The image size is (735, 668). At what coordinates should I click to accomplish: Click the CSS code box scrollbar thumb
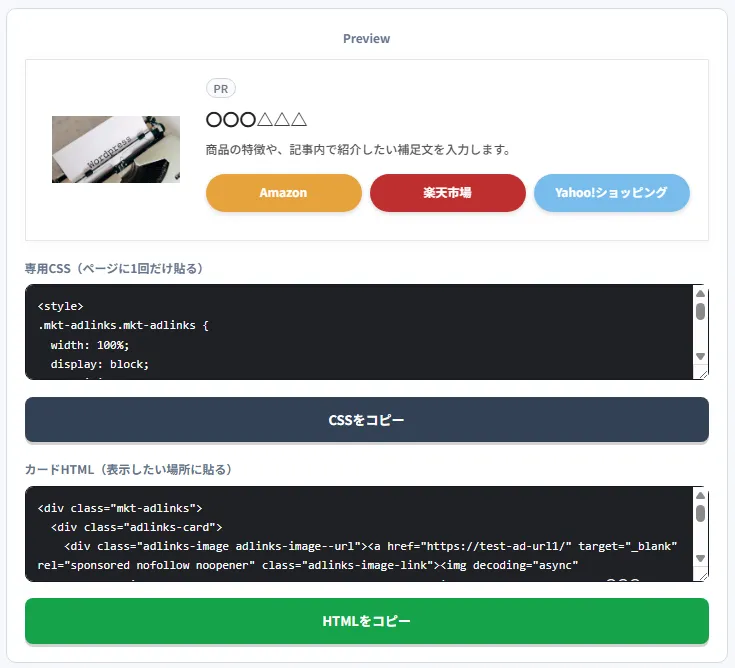(700, 312)
